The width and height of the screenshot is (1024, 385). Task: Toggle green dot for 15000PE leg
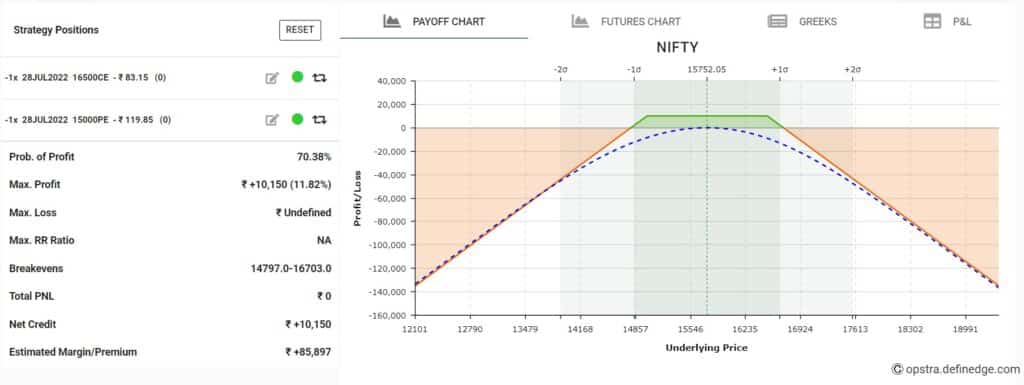click(x=297, y=119)
